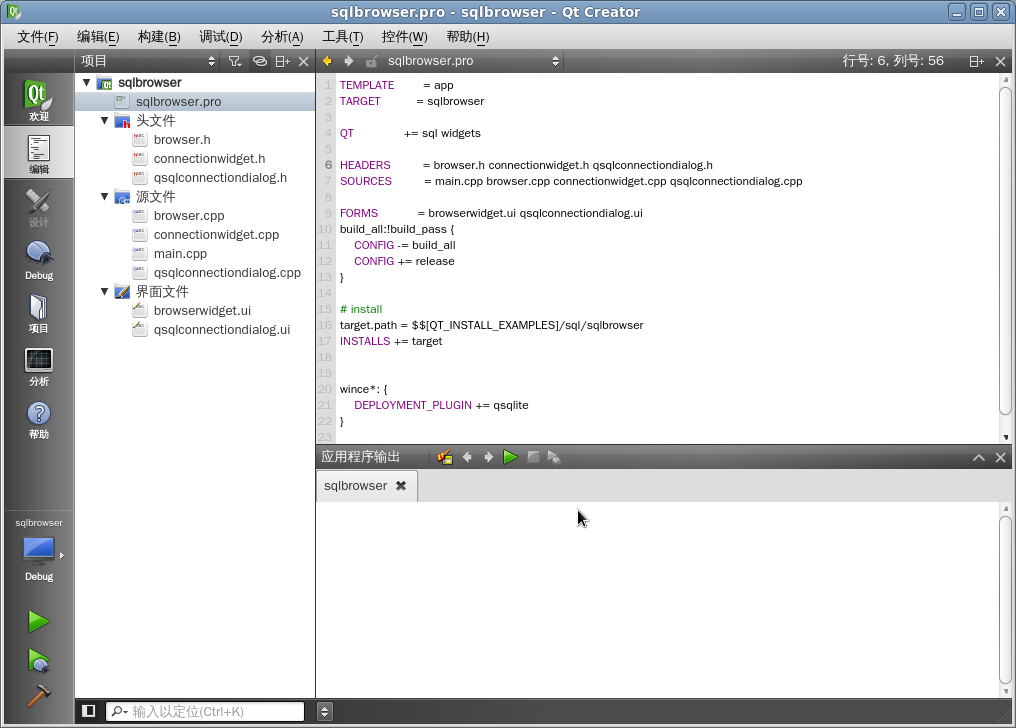The height and width of the screenshot is (728, 1016).
Task: Click the editor vertical scrollbar
Action: click(x=1006, y=251)
